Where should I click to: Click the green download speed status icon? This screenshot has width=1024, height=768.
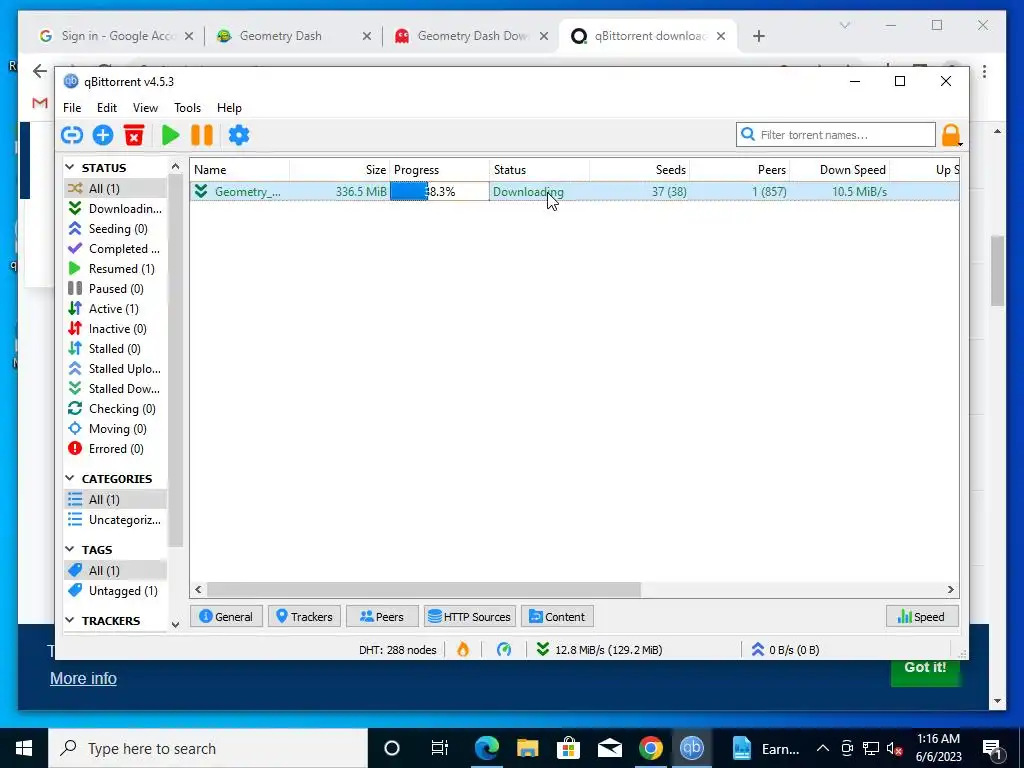coord(543,649)
